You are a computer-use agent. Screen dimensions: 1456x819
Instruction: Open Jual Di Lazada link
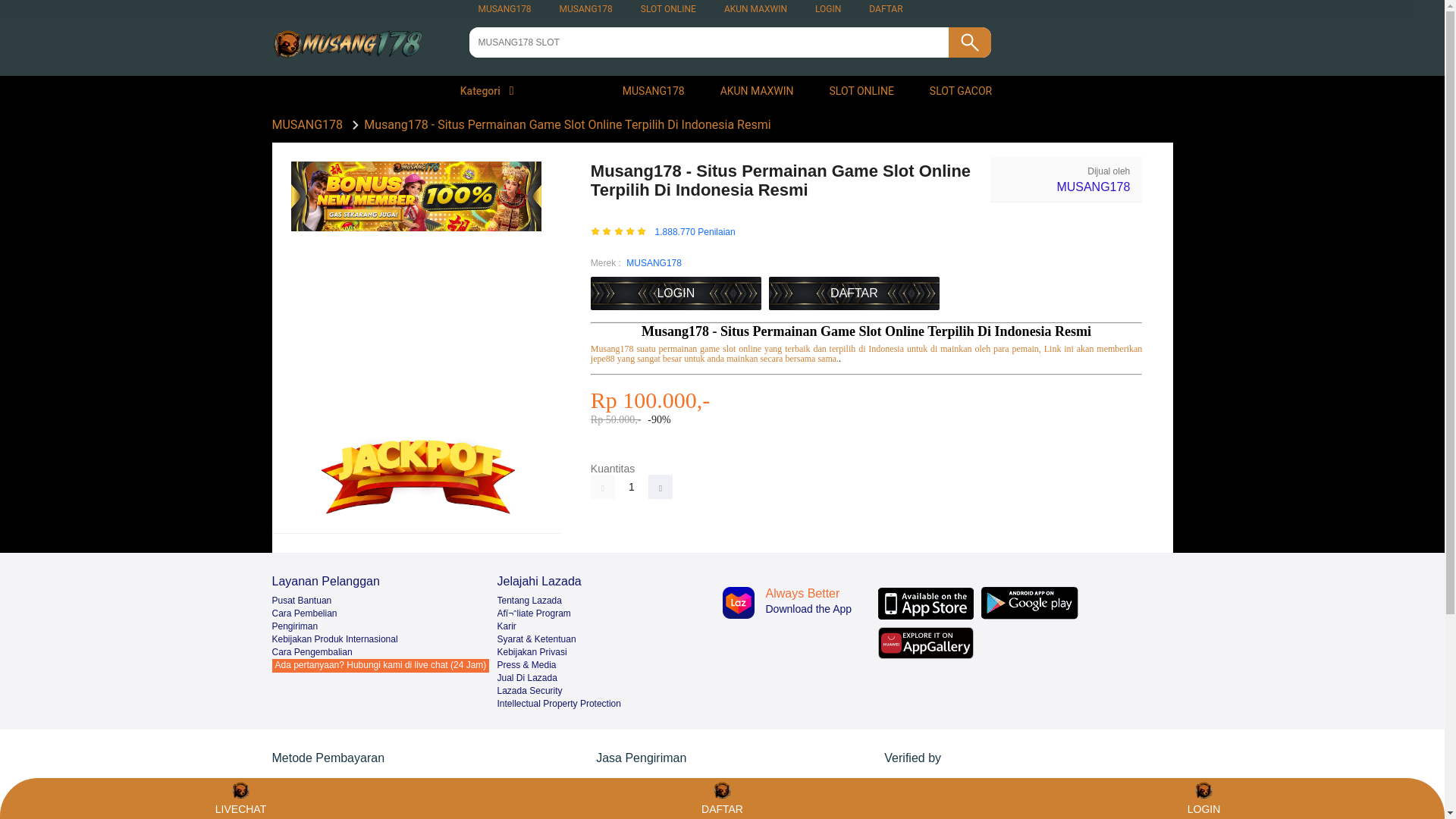click(527, 678)
